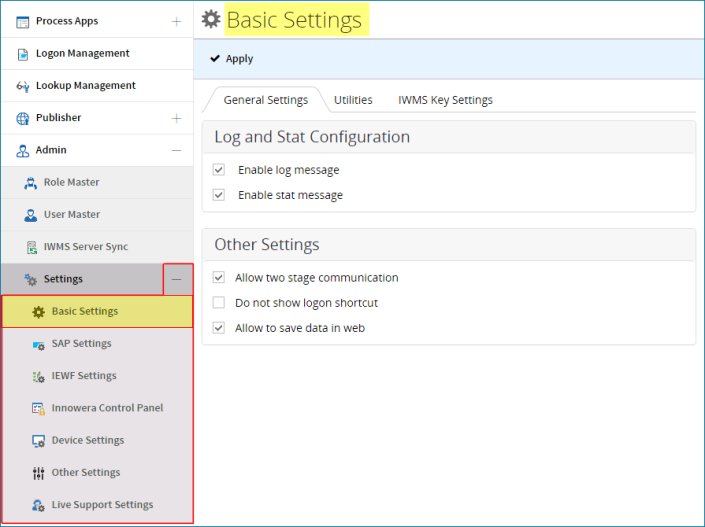The image size is (705, 527).
Task: Open SAP Settings in the sidebar
Action: tap(98, 344)
